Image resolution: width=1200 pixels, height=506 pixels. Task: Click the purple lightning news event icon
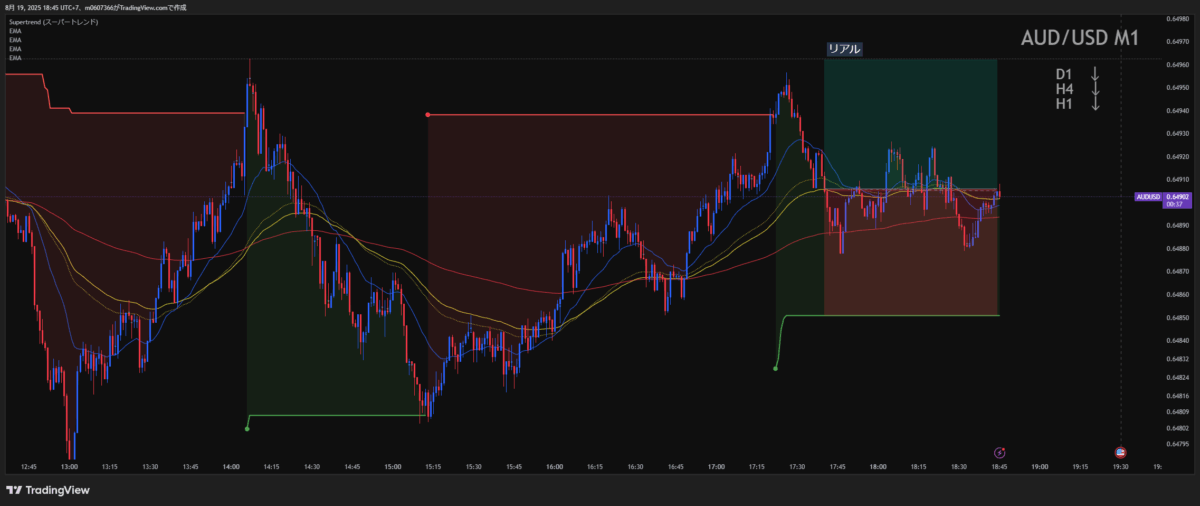tap(999, 452)
